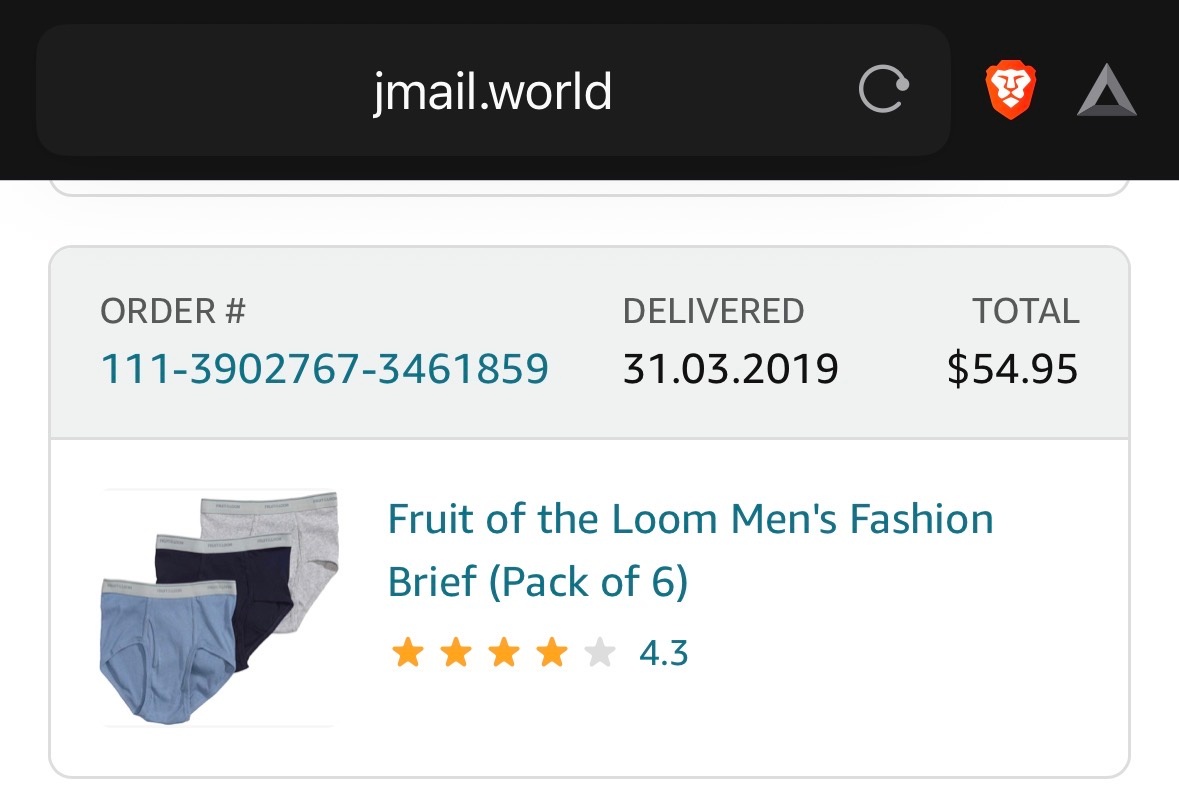Viewport: 1179px width, 800px height.
Task: Click the fourth orange rating star
Action: 551,654
